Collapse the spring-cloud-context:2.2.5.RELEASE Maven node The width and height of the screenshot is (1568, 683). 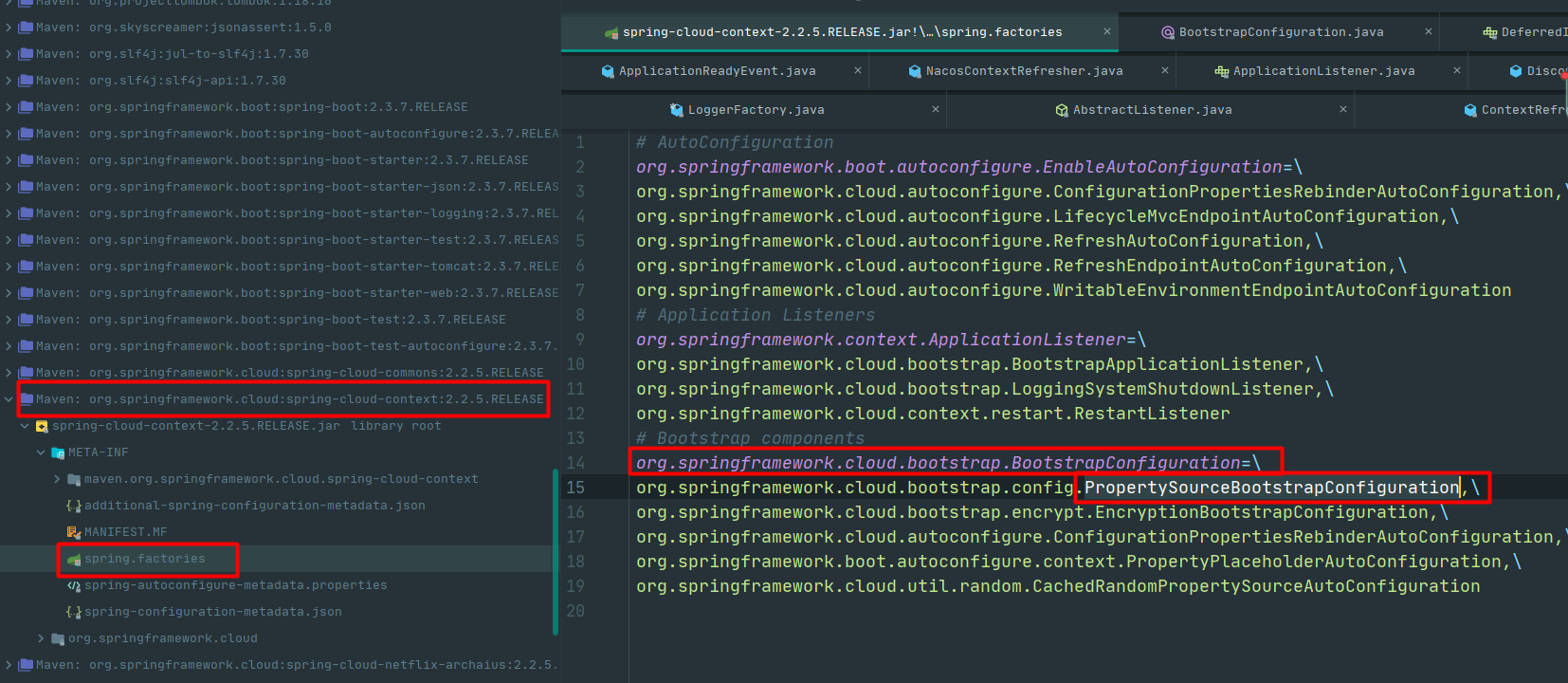click(9, 399)
